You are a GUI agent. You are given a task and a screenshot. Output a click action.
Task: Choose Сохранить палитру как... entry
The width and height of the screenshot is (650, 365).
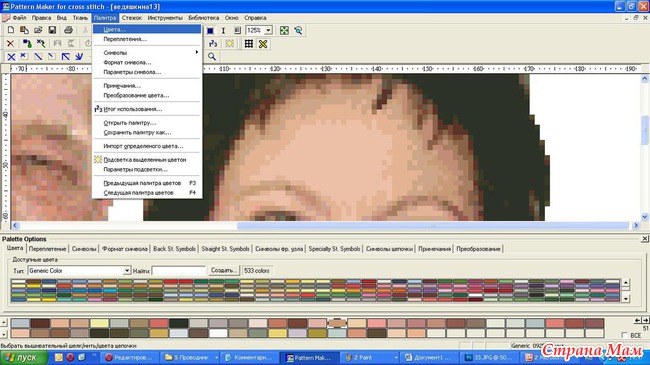click(147, 133)
